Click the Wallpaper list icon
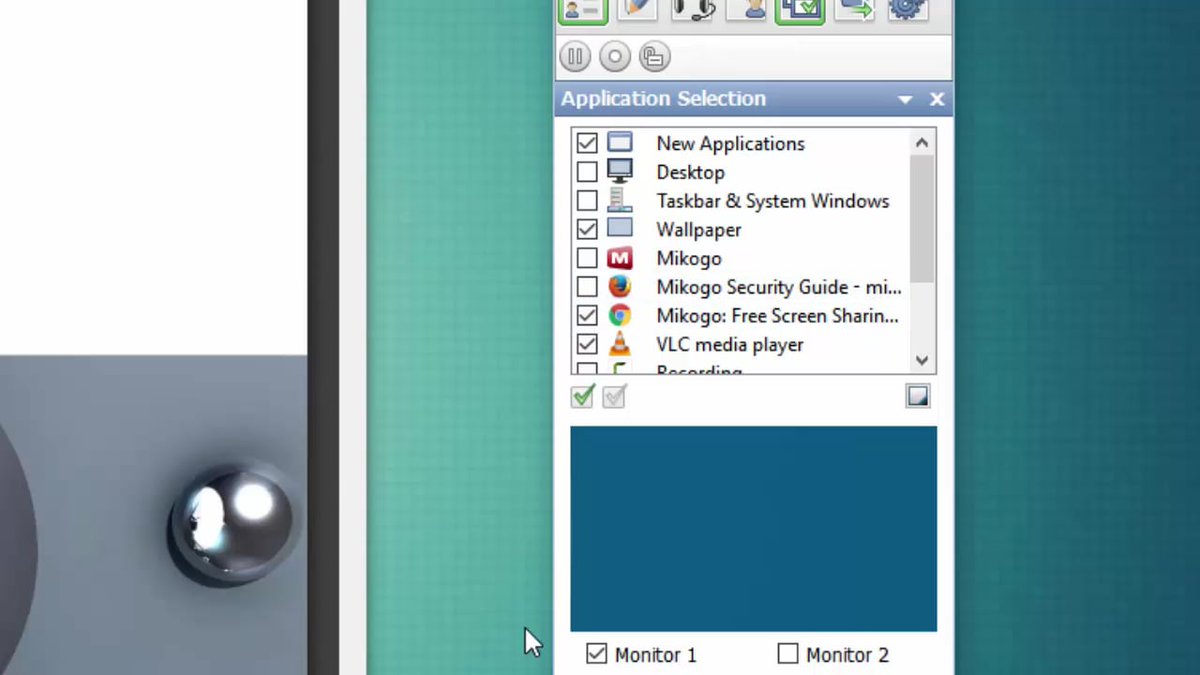 pyautogui.click(x=620, y=228)
